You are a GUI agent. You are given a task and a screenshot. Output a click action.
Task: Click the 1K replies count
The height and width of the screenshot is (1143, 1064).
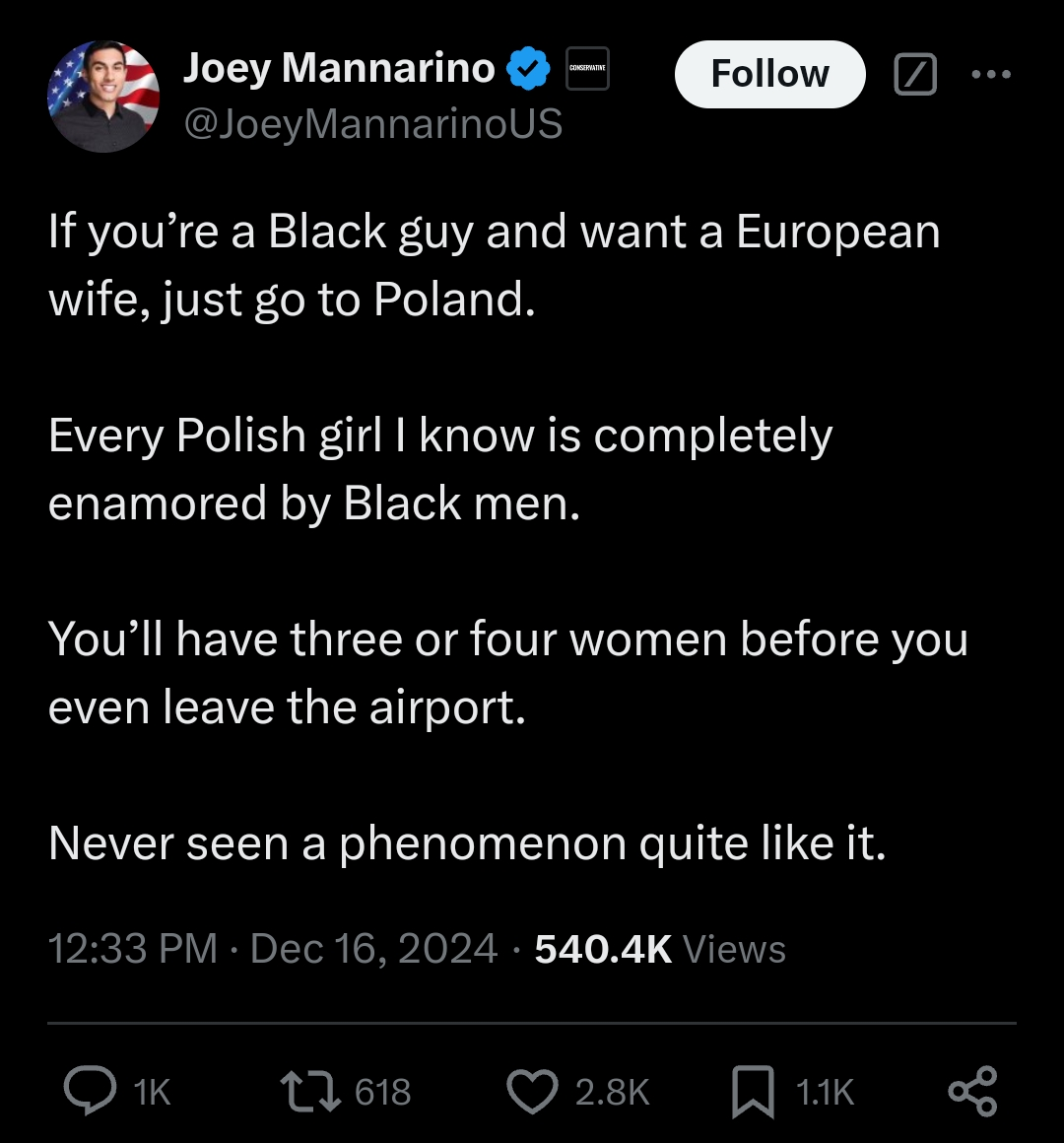coord(152,1093)
